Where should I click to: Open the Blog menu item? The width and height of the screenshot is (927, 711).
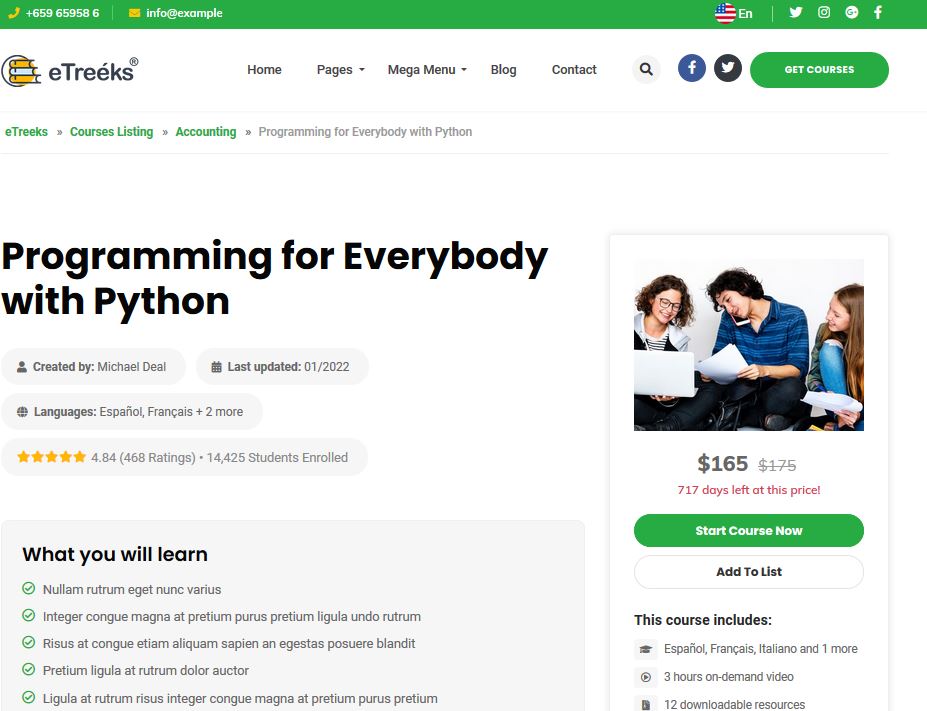click(x=503, y=70)
